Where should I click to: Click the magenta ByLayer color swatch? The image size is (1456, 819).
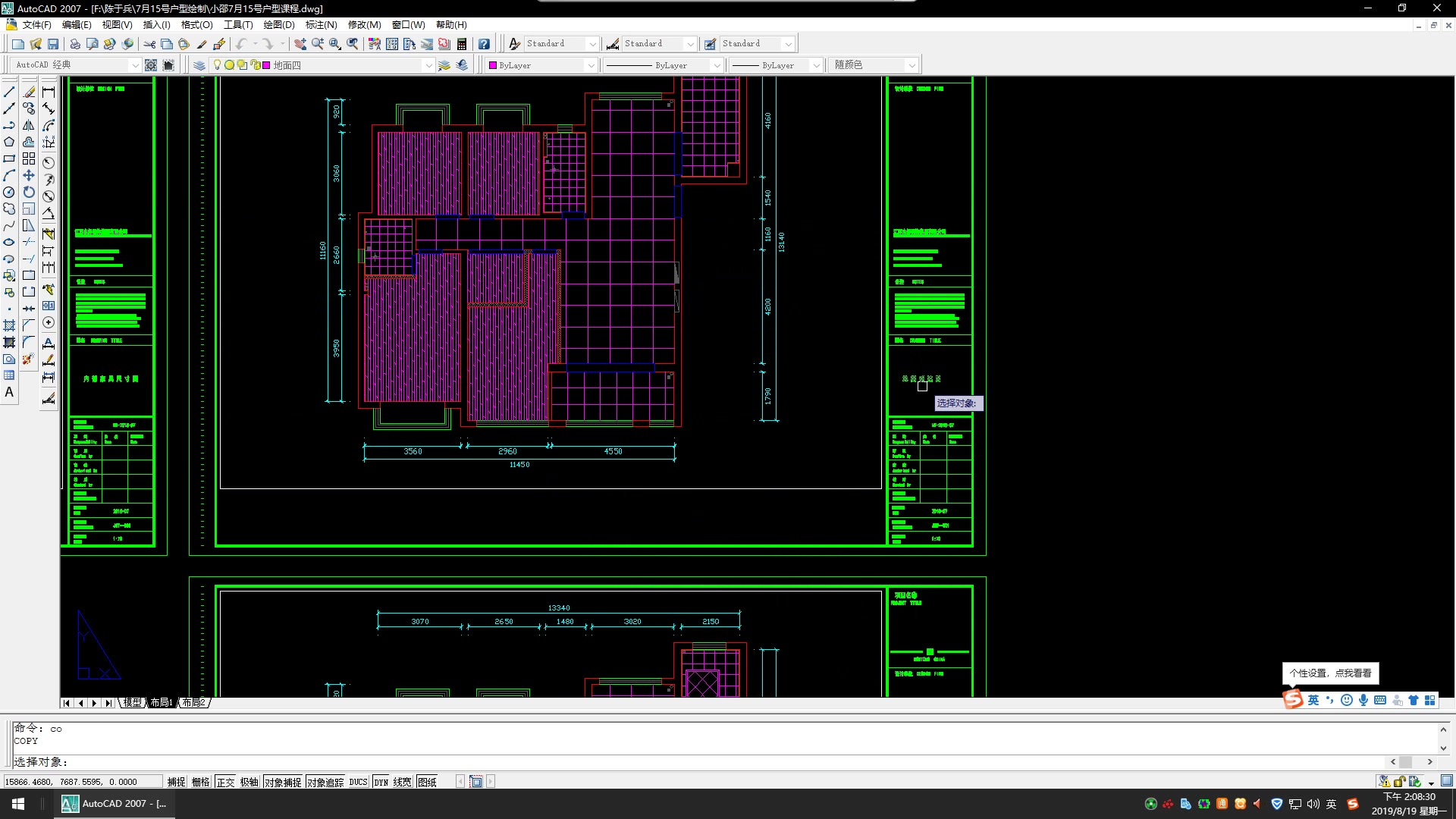click(x=493, y=65)
